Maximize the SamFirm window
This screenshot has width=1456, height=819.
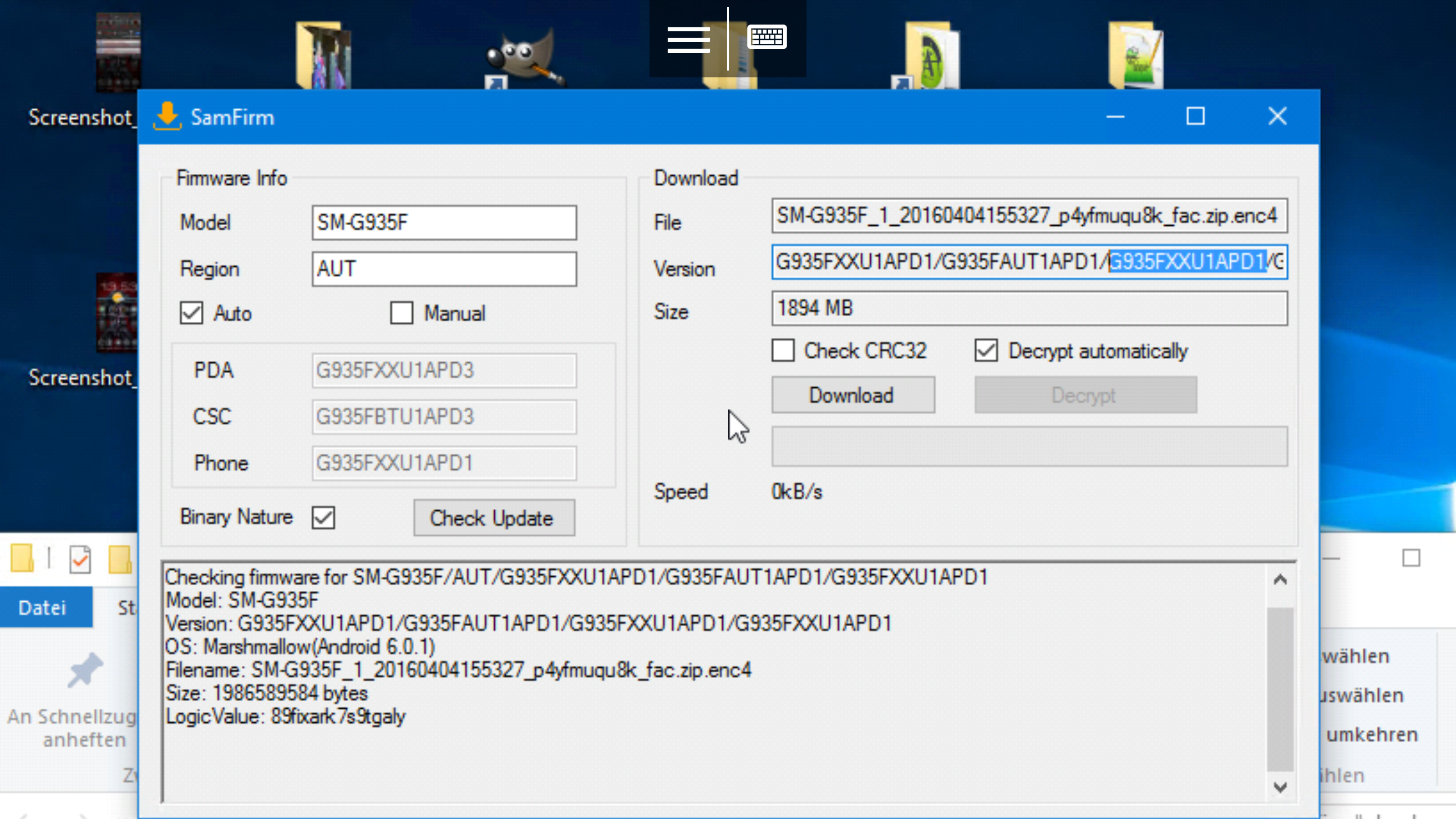1196,117
